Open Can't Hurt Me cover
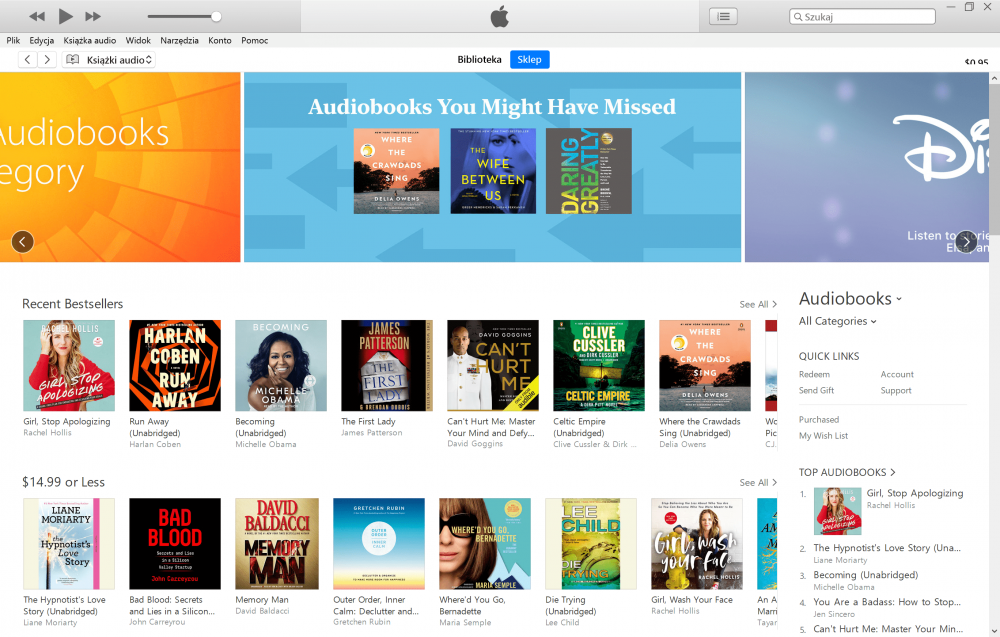This screenshot has height=637, width=1000. tap(493, 365)
